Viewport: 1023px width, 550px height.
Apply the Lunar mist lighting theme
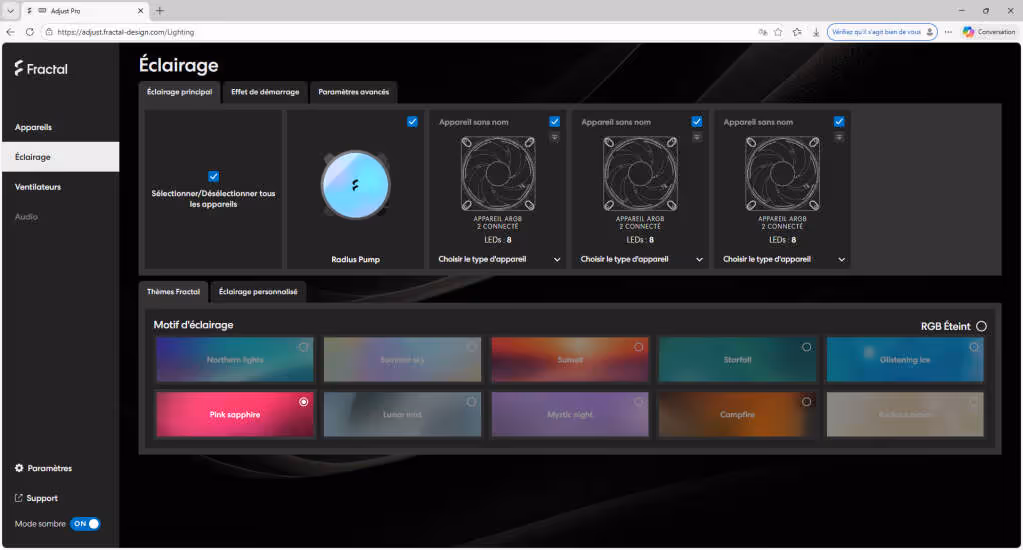(403, 414)
